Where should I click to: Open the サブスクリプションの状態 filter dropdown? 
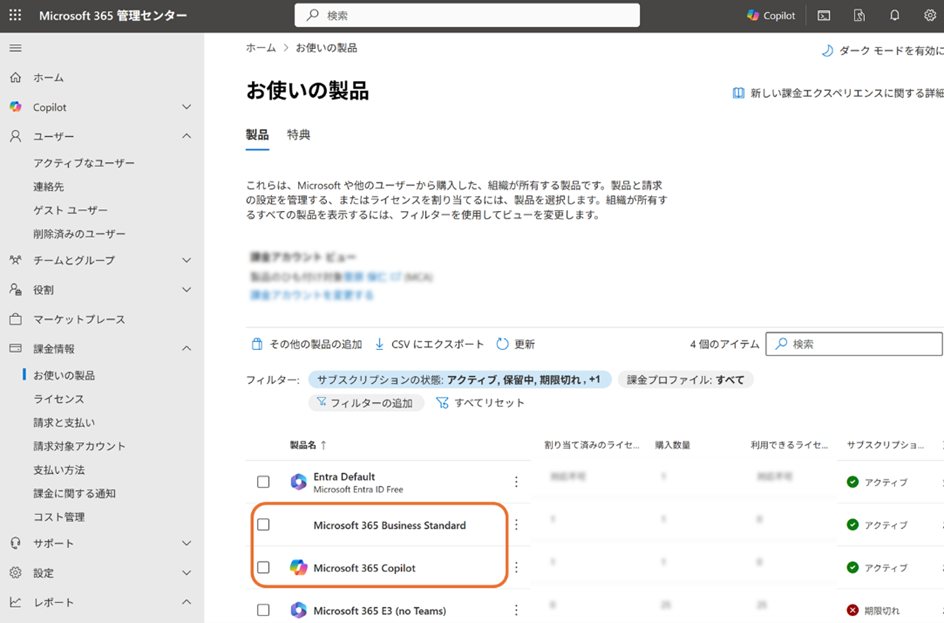[x=460, y=380]
